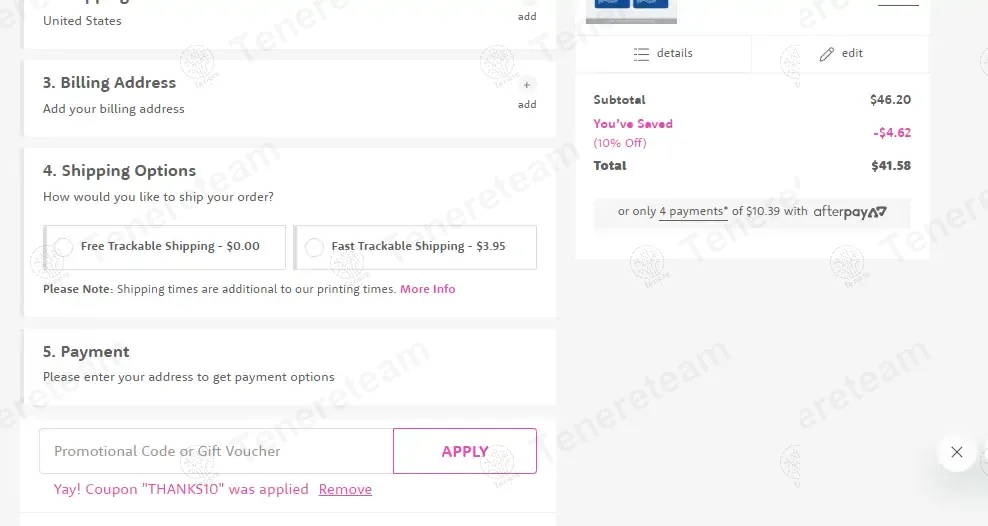This screenshot has width=988, height=526.
Task: Click the pencil edit icon
Action: point(826,54)
